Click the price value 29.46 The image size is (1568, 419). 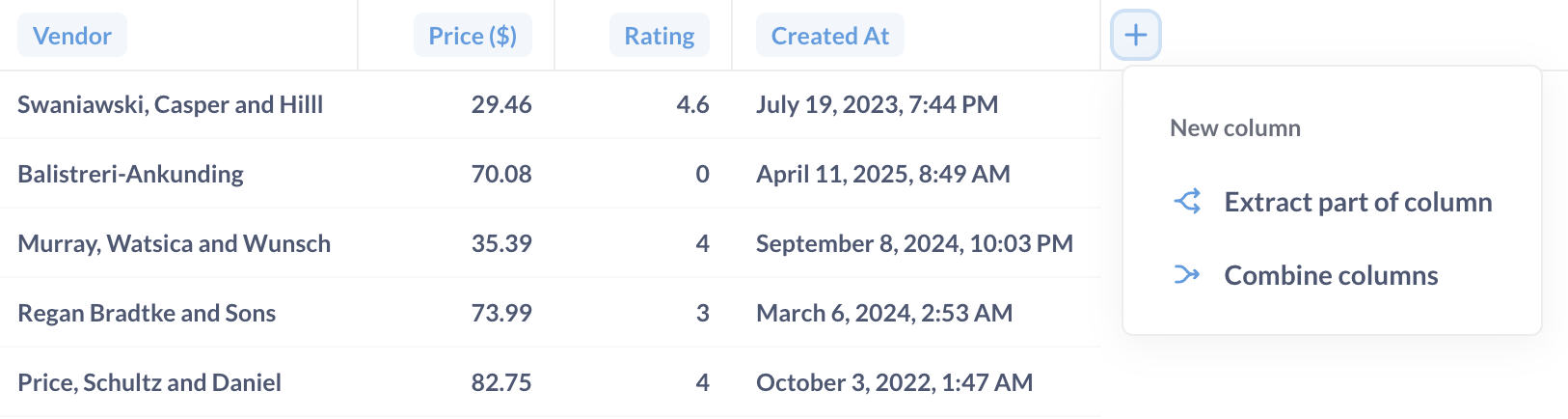pos(501,104)
